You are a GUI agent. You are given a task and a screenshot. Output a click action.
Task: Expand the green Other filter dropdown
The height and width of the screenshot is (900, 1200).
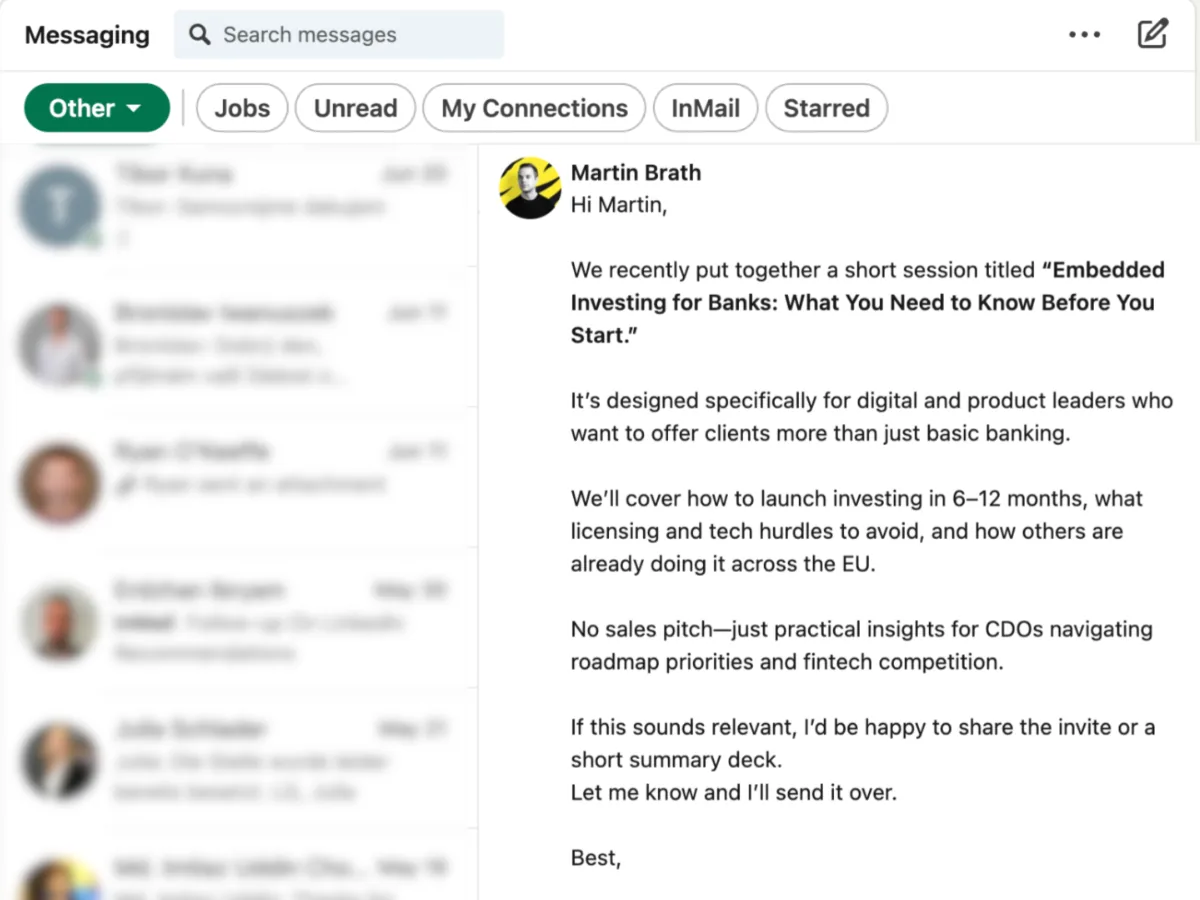pyautogui.click(x=97, y=108)
